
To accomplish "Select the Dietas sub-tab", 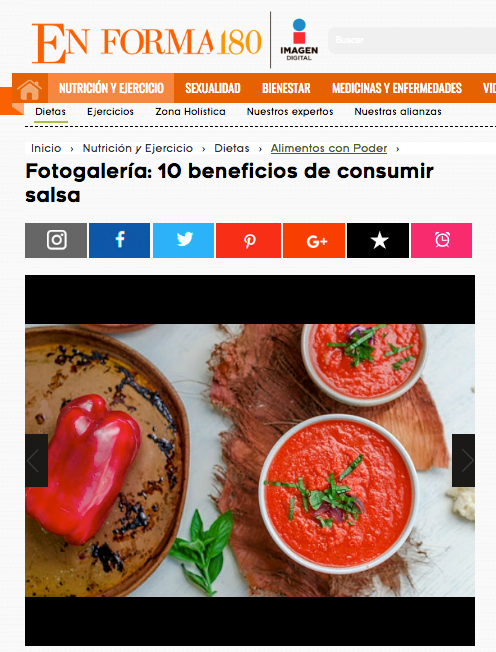I will 51,112.
